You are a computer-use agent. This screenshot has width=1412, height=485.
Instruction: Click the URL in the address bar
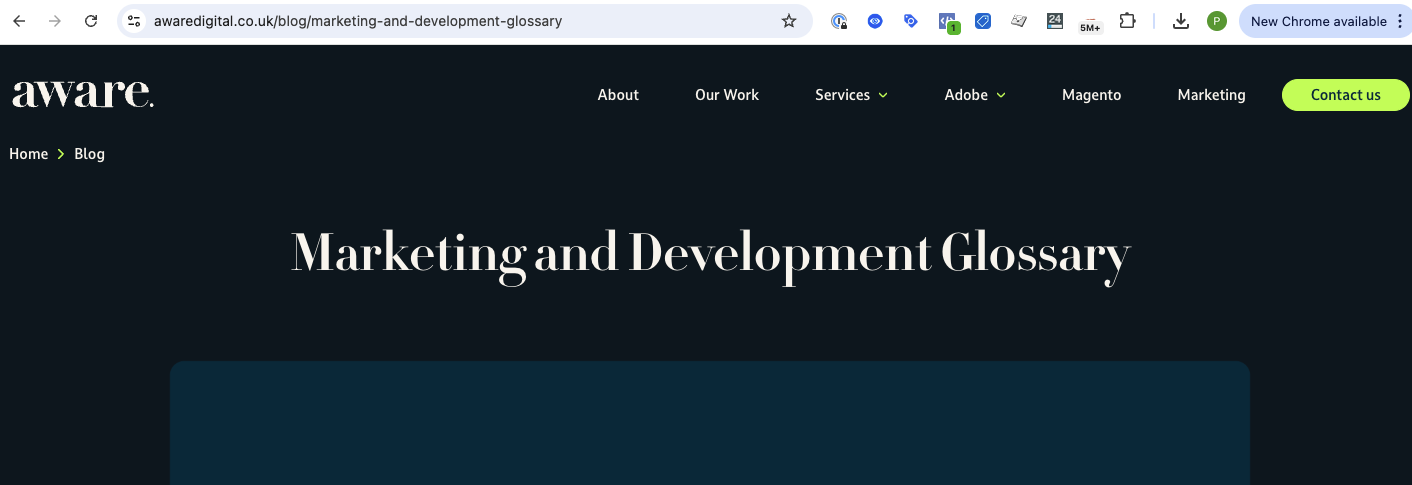click(x=358, y=21)
